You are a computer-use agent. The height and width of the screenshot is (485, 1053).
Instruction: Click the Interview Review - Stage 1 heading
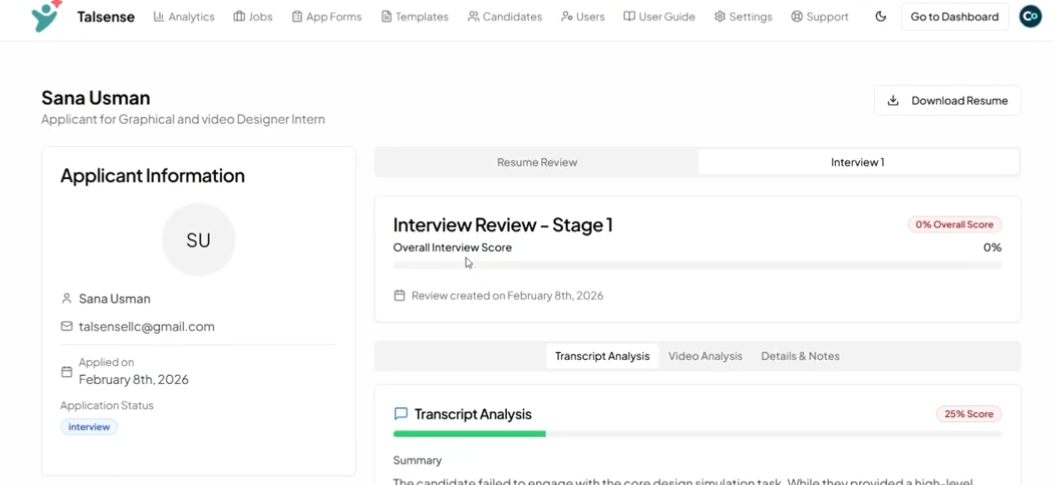click(502, 224)
